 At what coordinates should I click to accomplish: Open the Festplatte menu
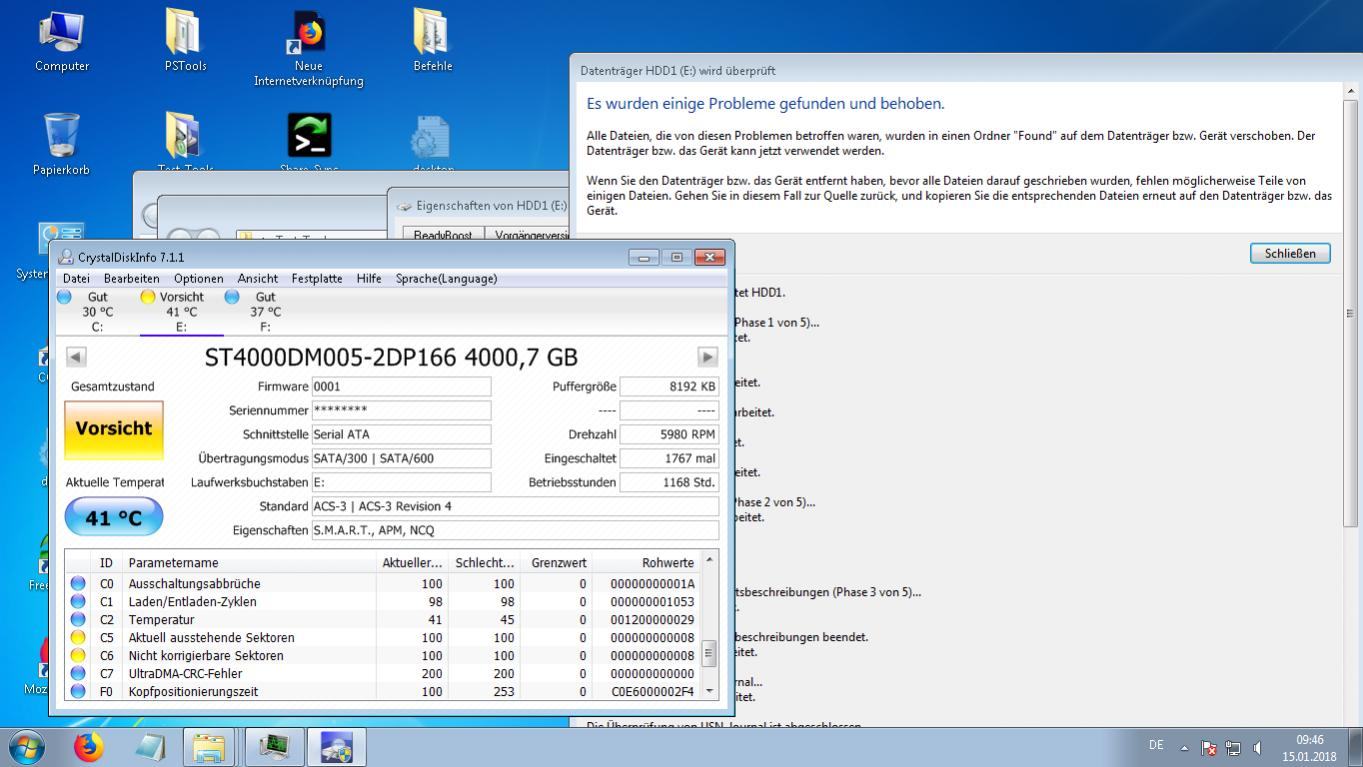coord(317,279)
